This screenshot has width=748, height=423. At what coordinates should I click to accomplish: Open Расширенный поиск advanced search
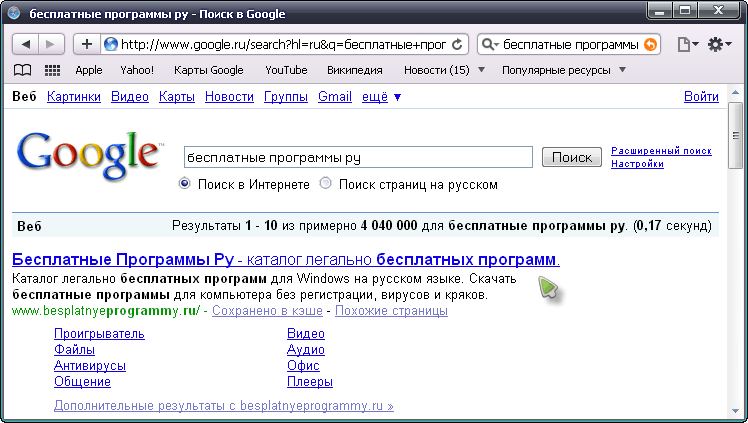[x=661, y=151]
